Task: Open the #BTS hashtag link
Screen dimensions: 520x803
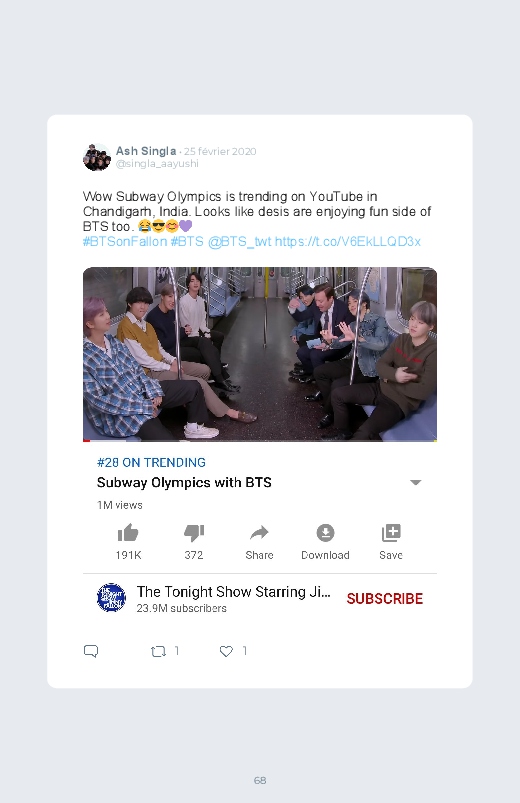Action: tap(187, 242)
